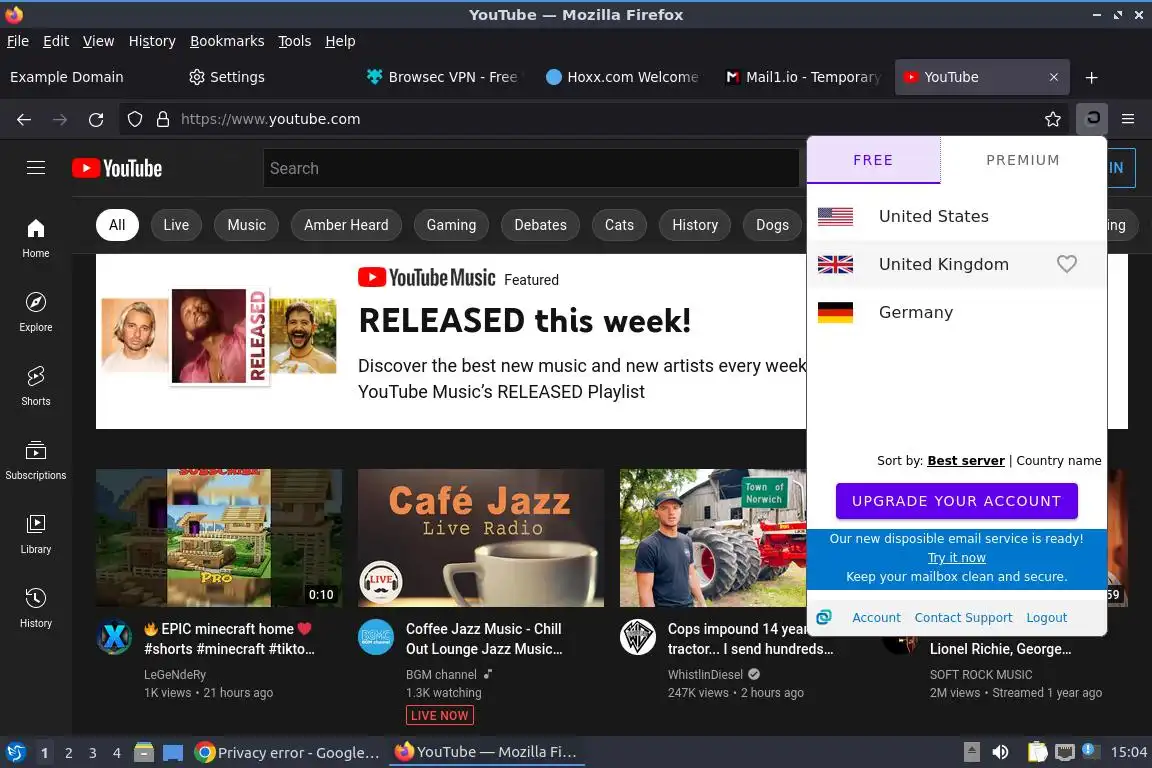The height and width of the screenshot is (768, 1152).
Task: Switch to the Browsec VPN tab
Action: coord(444,77)
